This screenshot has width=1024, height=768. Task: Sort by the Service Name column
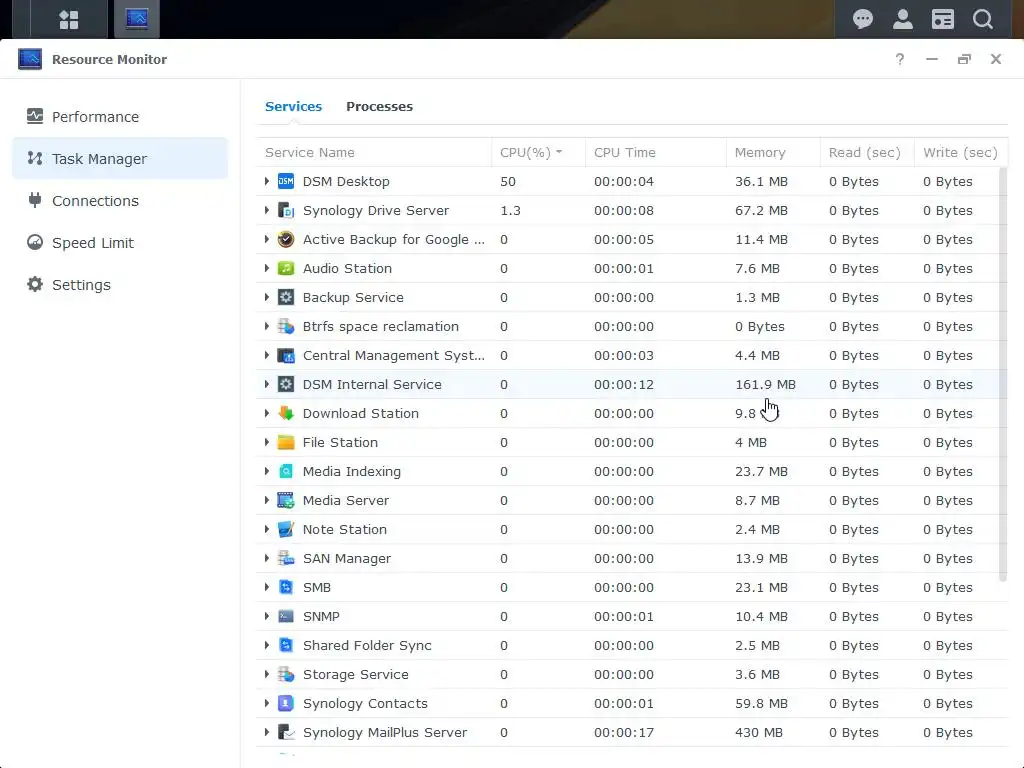374,152
